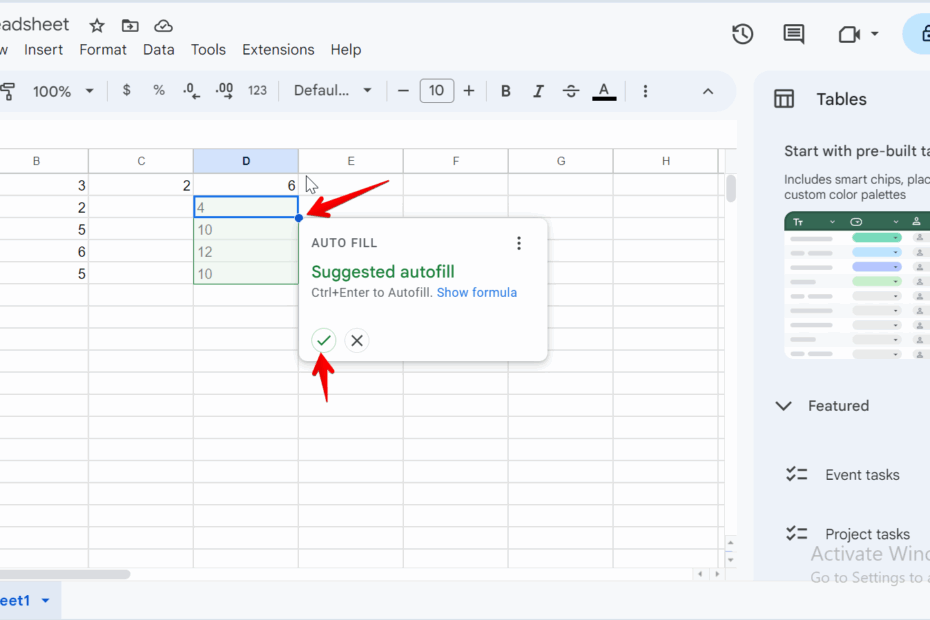Format as currency with dollar icon
Viewport: 930px width, 620px height.
point(126,90)
